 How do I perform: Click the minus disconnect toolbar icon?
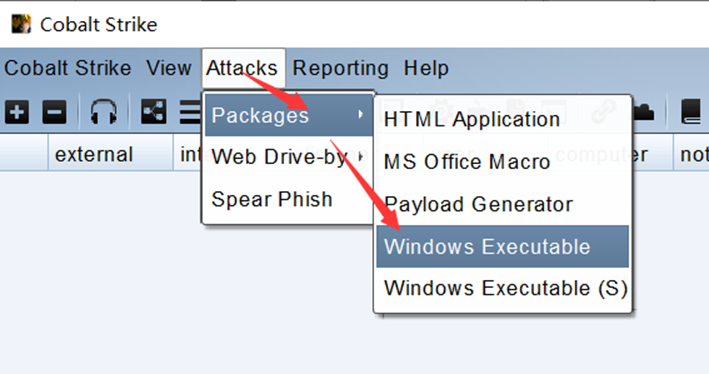pos(54,112)
